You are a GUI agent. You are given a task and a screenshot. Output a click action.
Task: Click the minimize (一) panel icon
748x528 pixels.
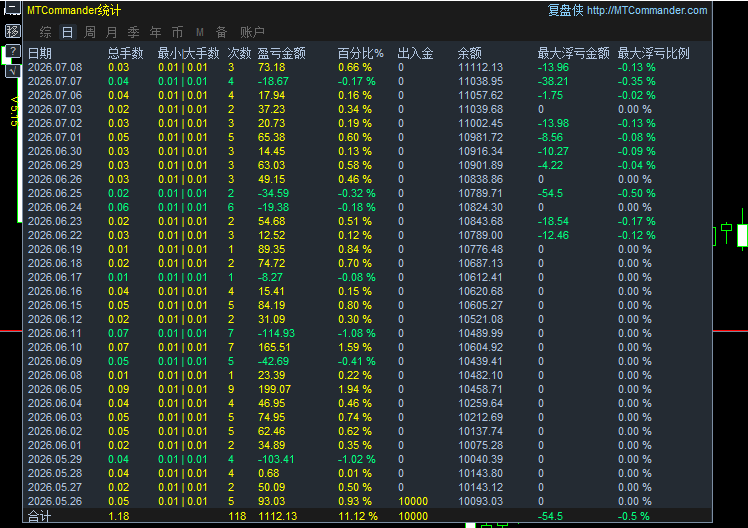(12, 8)
